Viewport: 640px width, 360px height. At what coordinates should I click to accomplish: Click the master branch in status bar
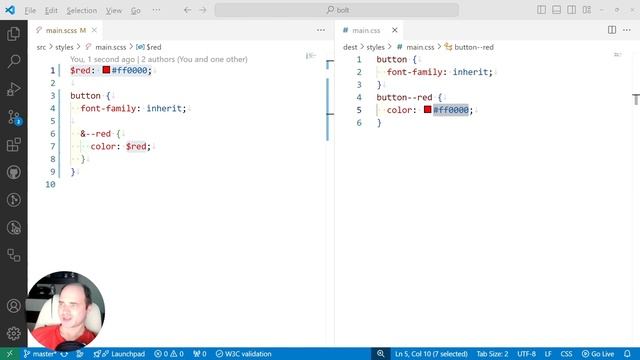[x=39, y=354]
